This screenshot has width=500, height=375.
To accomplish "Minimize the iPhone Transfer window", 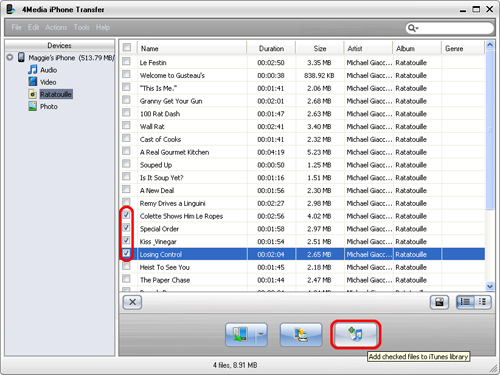I will pos(463,10).
